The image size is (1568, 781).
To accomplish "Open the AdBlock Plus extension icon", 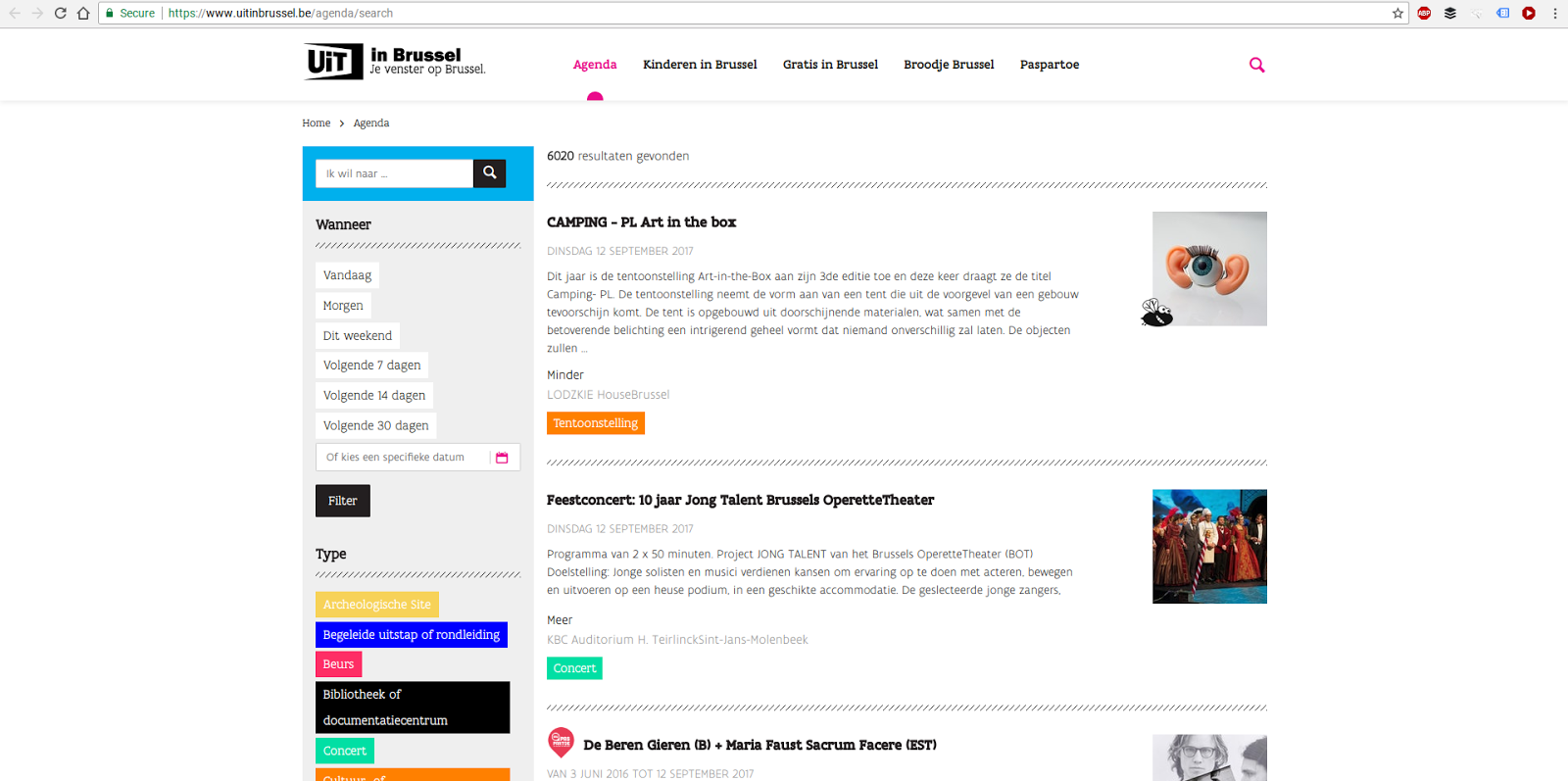I will (x=1424, y=13).
